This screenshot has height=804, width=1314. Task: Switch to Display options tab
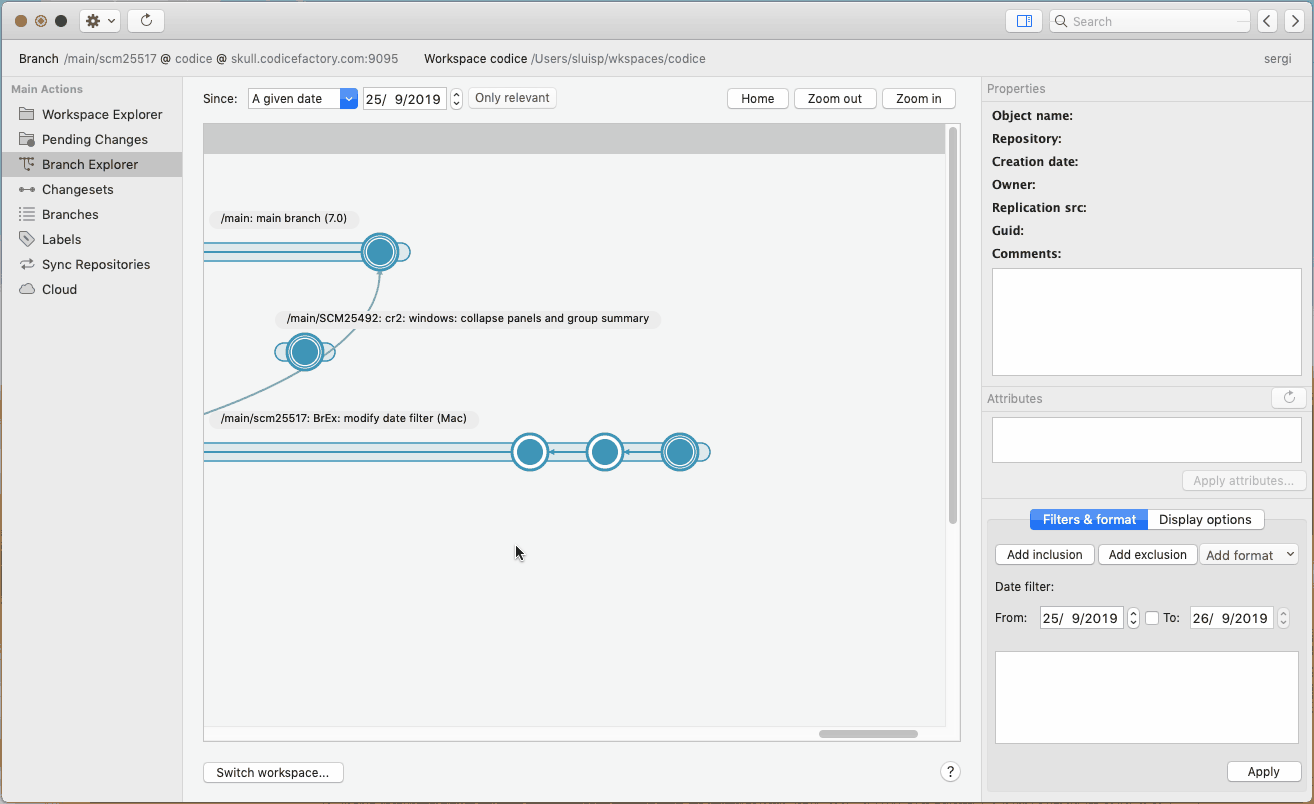[1205, 520]
